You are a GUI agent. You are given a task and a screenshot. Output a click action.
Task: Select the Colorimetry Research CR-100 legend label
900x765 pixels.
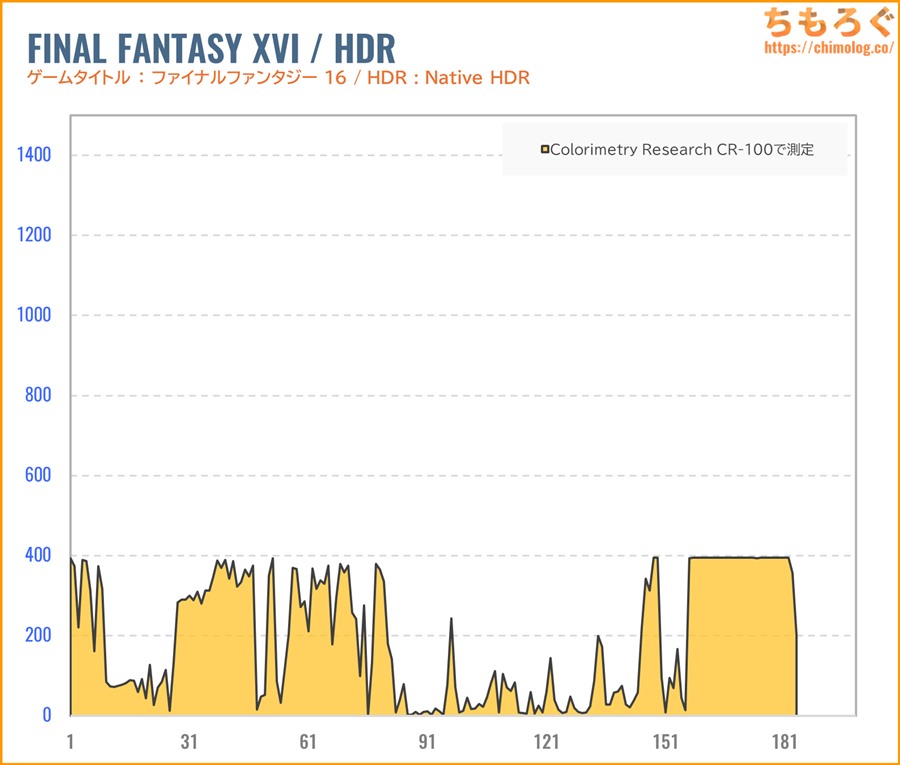[682, 150]
